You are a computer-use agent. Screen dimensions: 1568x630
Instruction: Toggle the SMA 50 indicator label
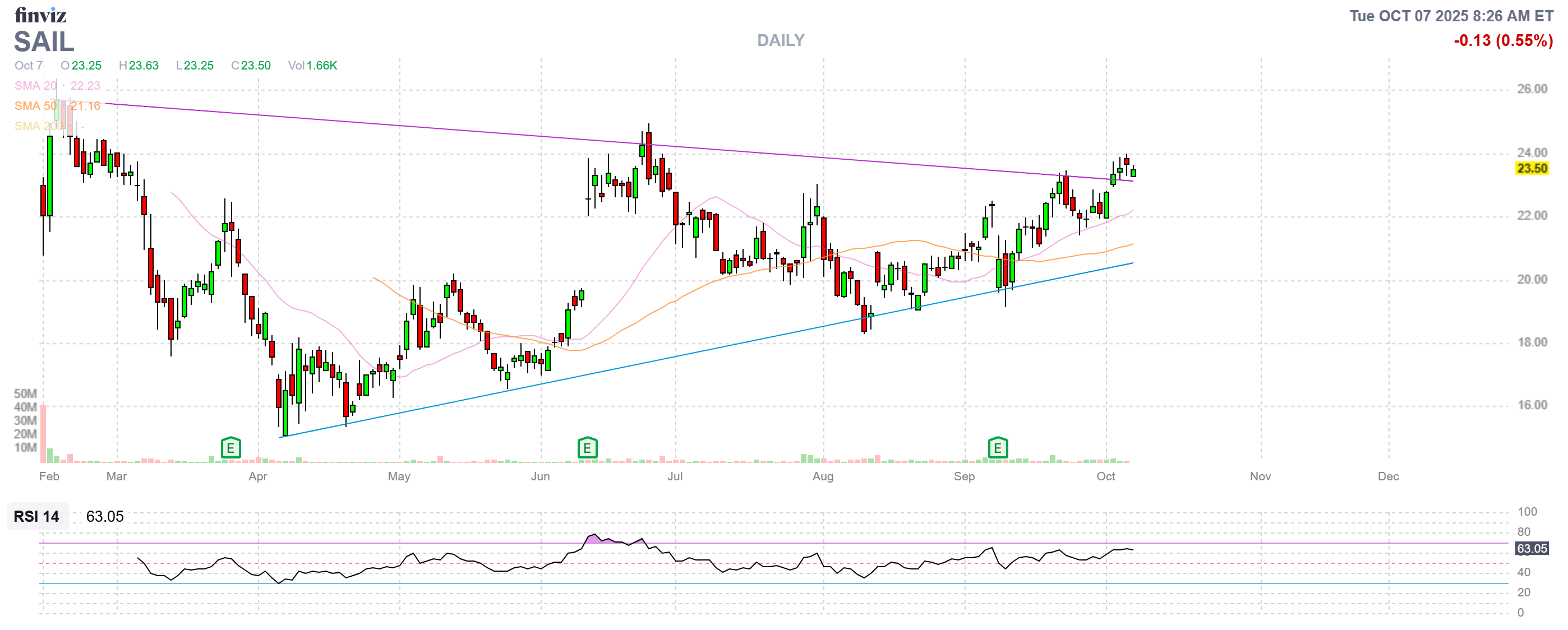click(35, 106)
